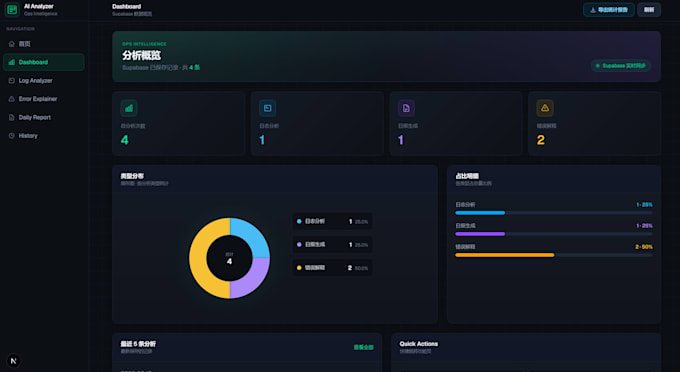Click the 'OPS INTELLIGENCE' banner label
This screenshot has width=680, height=372.
[144, 44]
